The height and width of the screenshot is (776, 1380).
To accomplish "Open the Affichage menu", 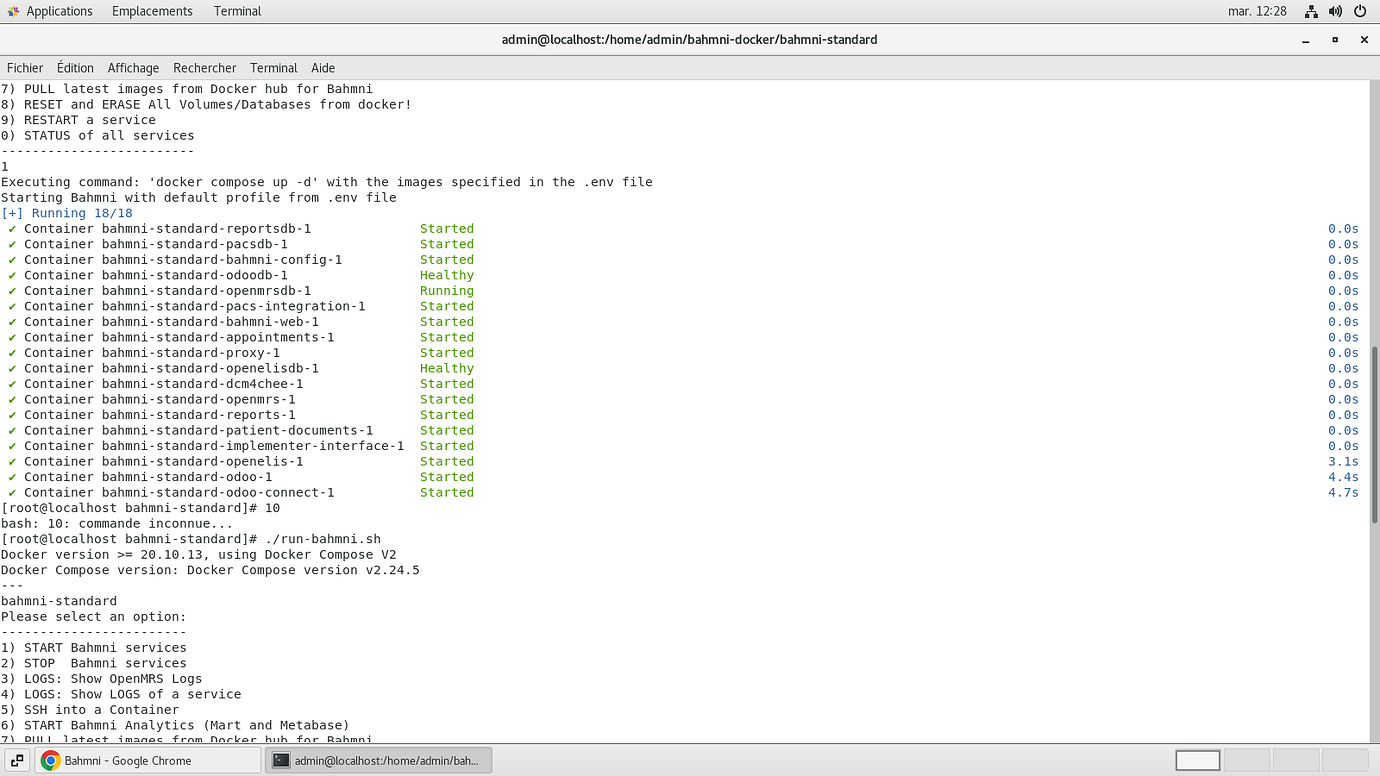I will [x=133, y=67].
